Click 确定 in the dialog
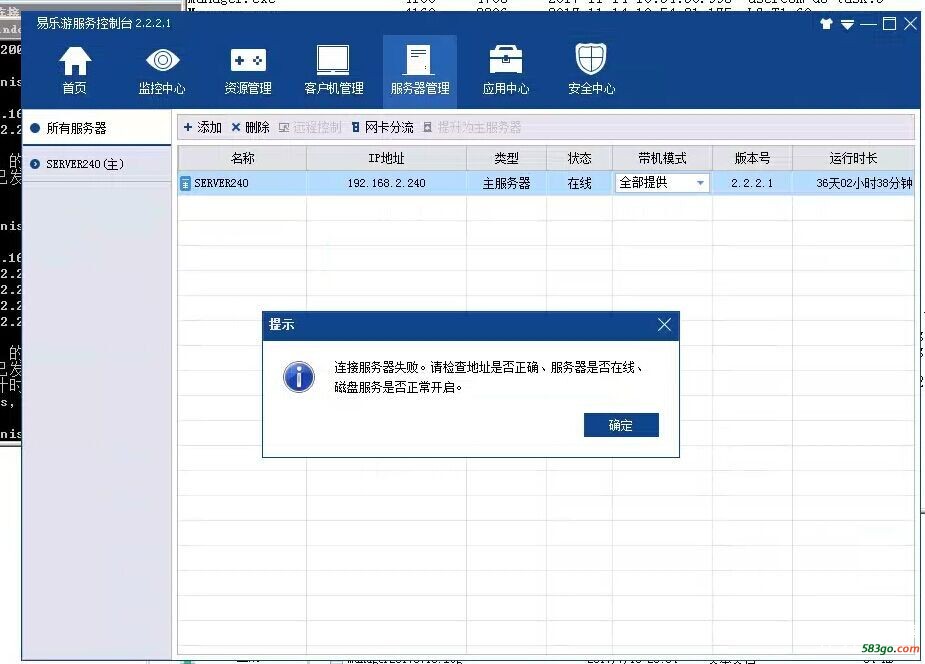925x664 pixels. 621,425
